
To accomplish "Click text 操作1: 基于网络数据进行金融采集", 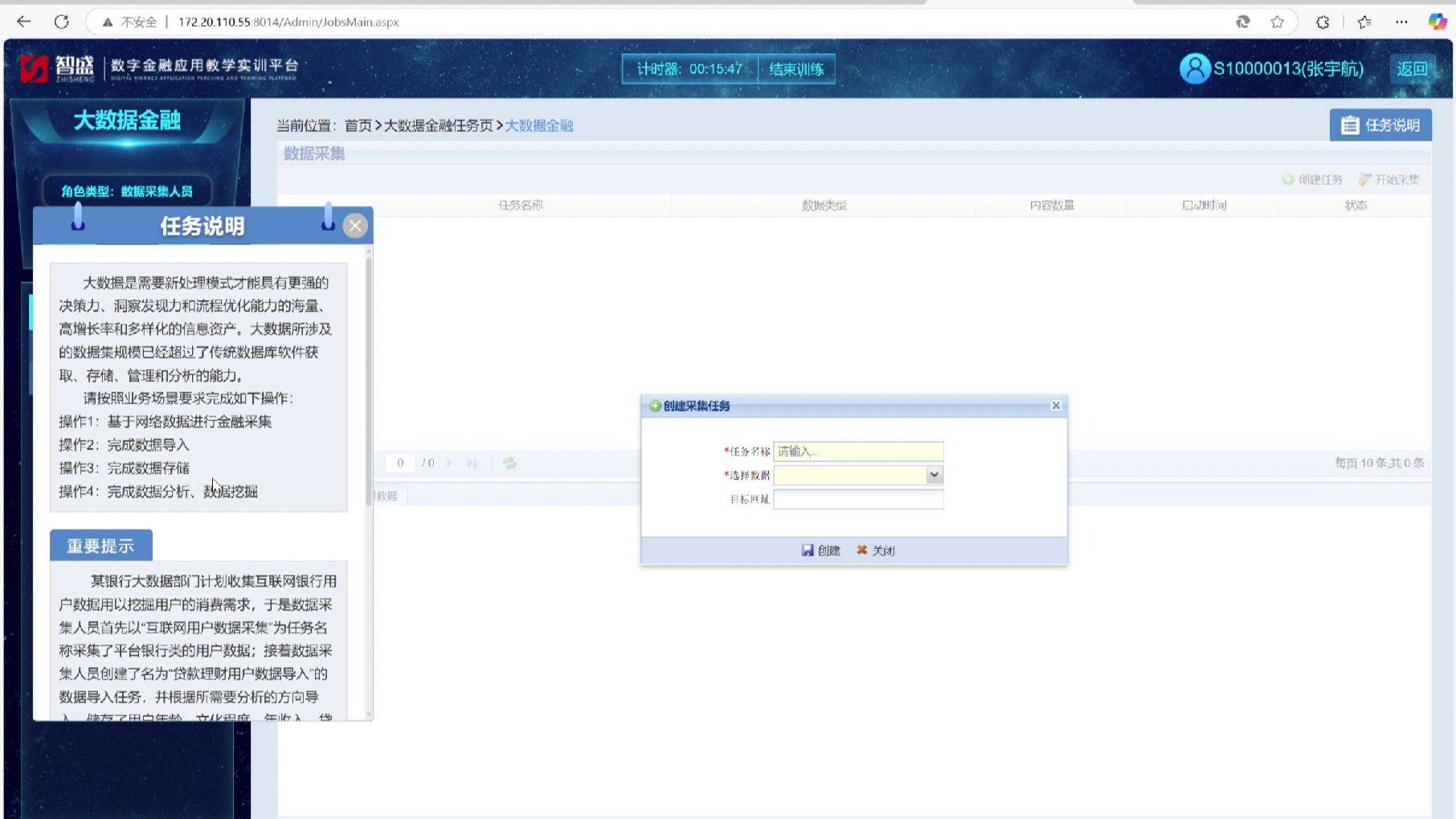I will click(166, 422).
